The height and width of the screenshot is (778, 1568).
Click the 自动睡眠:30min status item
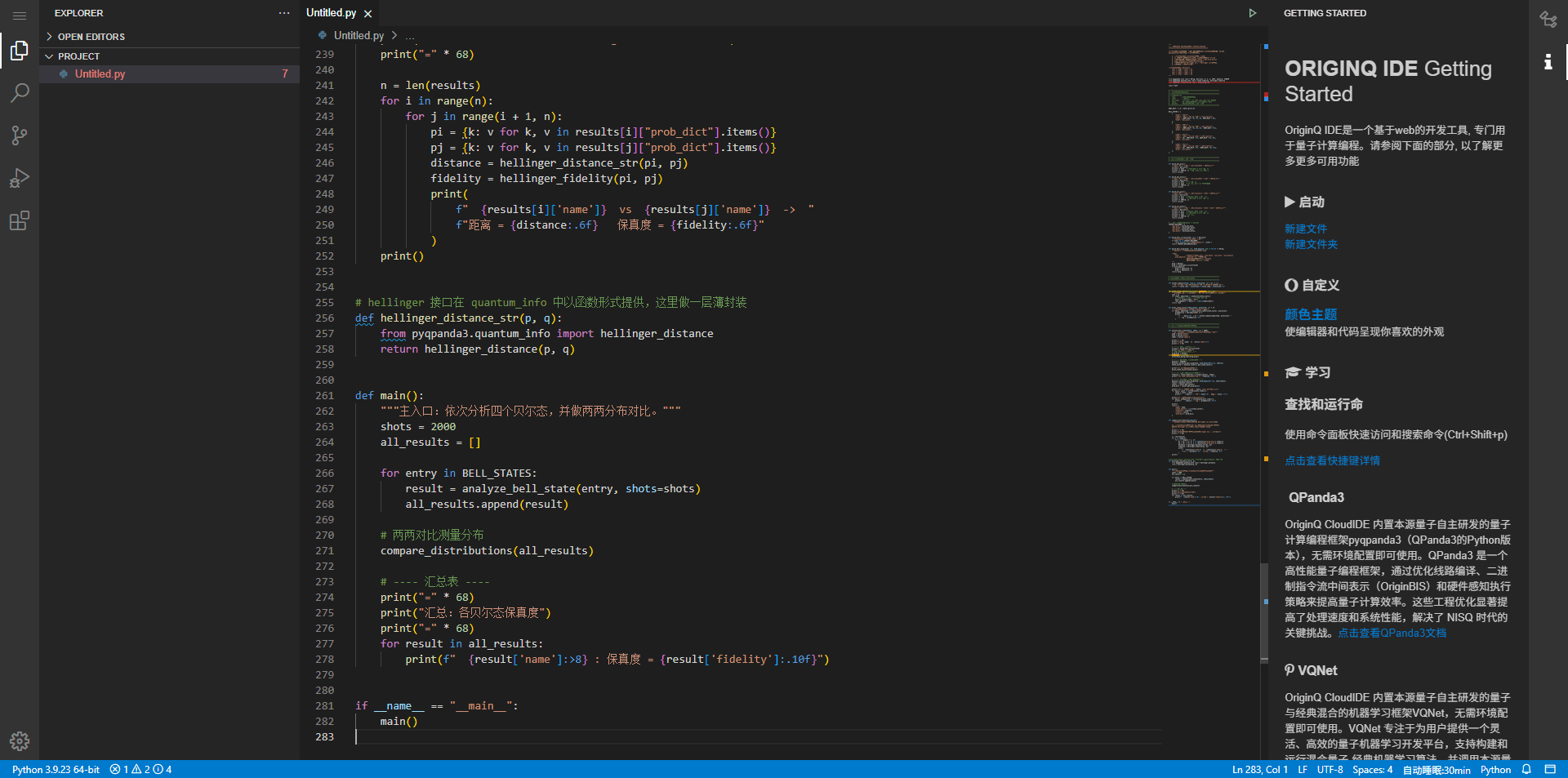(x=1437, y=770)
